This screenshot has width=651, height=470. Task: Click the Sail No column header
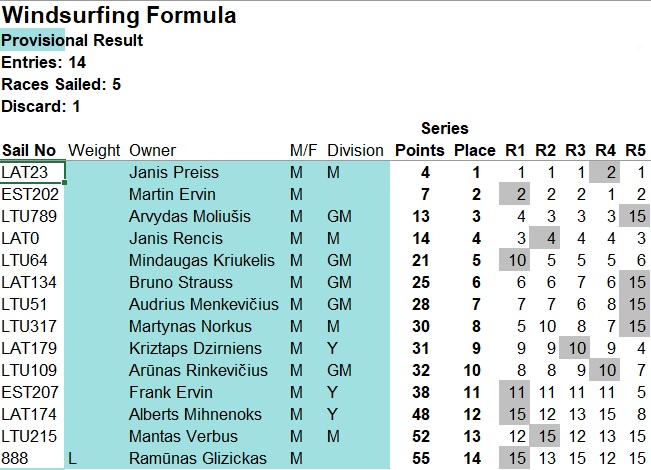coord(29,150)
